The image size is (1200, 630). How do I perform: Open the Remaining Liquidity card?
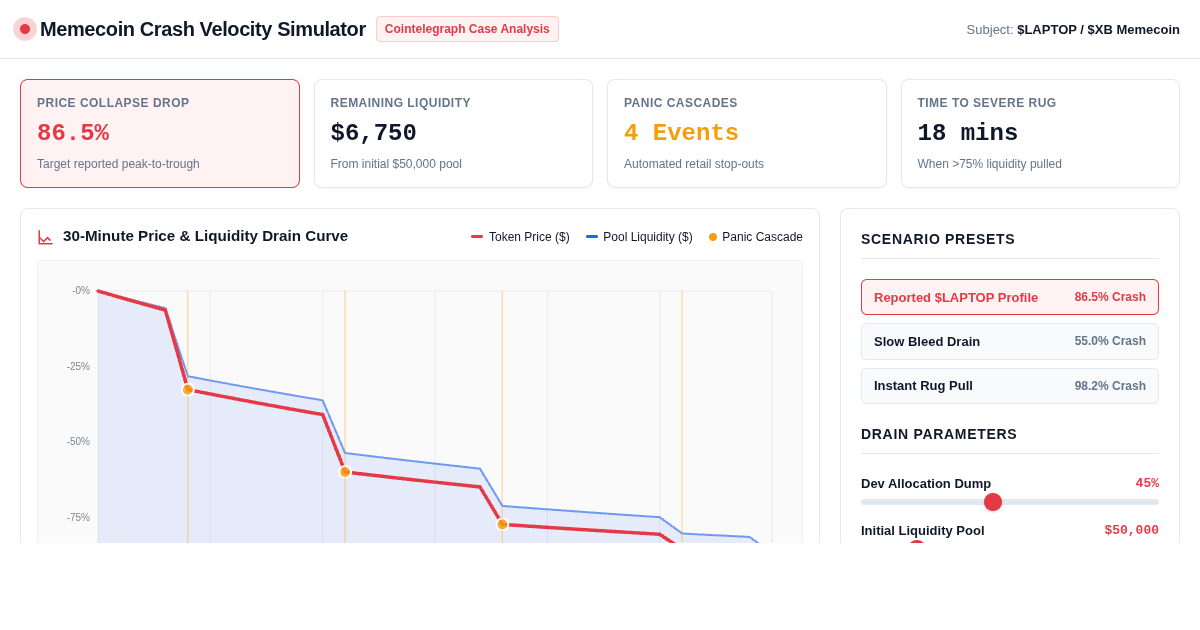(453, 134)
